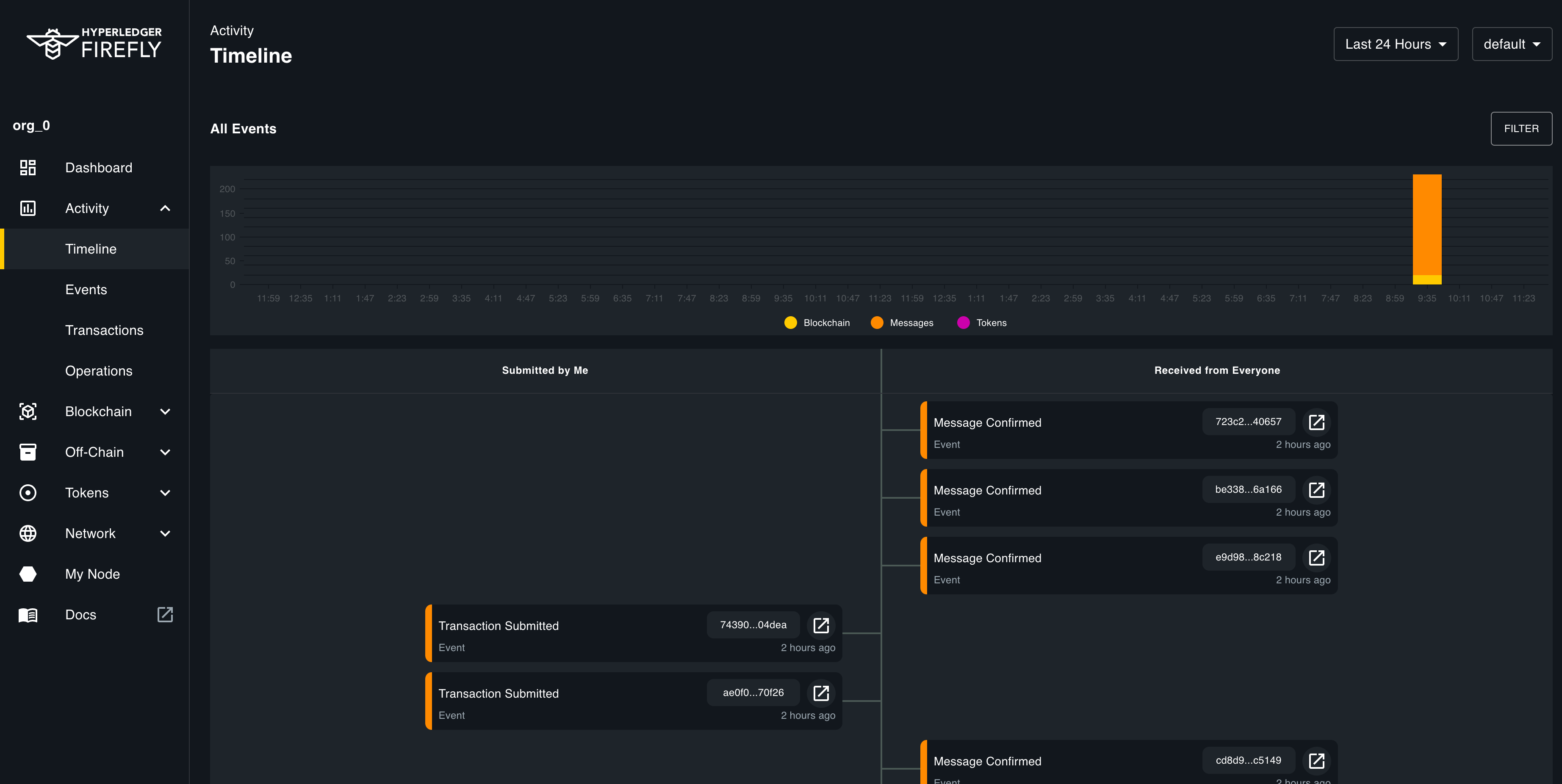Open event be338...6a166 via launch icon
The height and width of the screenshot is (784, 1562).
[x=1316, y=490]
